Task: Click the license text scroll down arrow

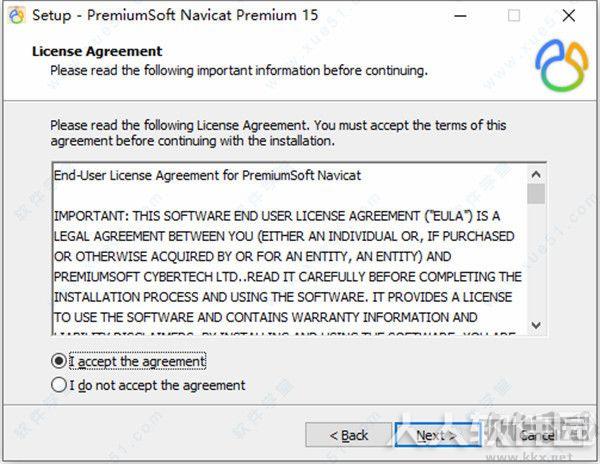Action: coord(536,325)
